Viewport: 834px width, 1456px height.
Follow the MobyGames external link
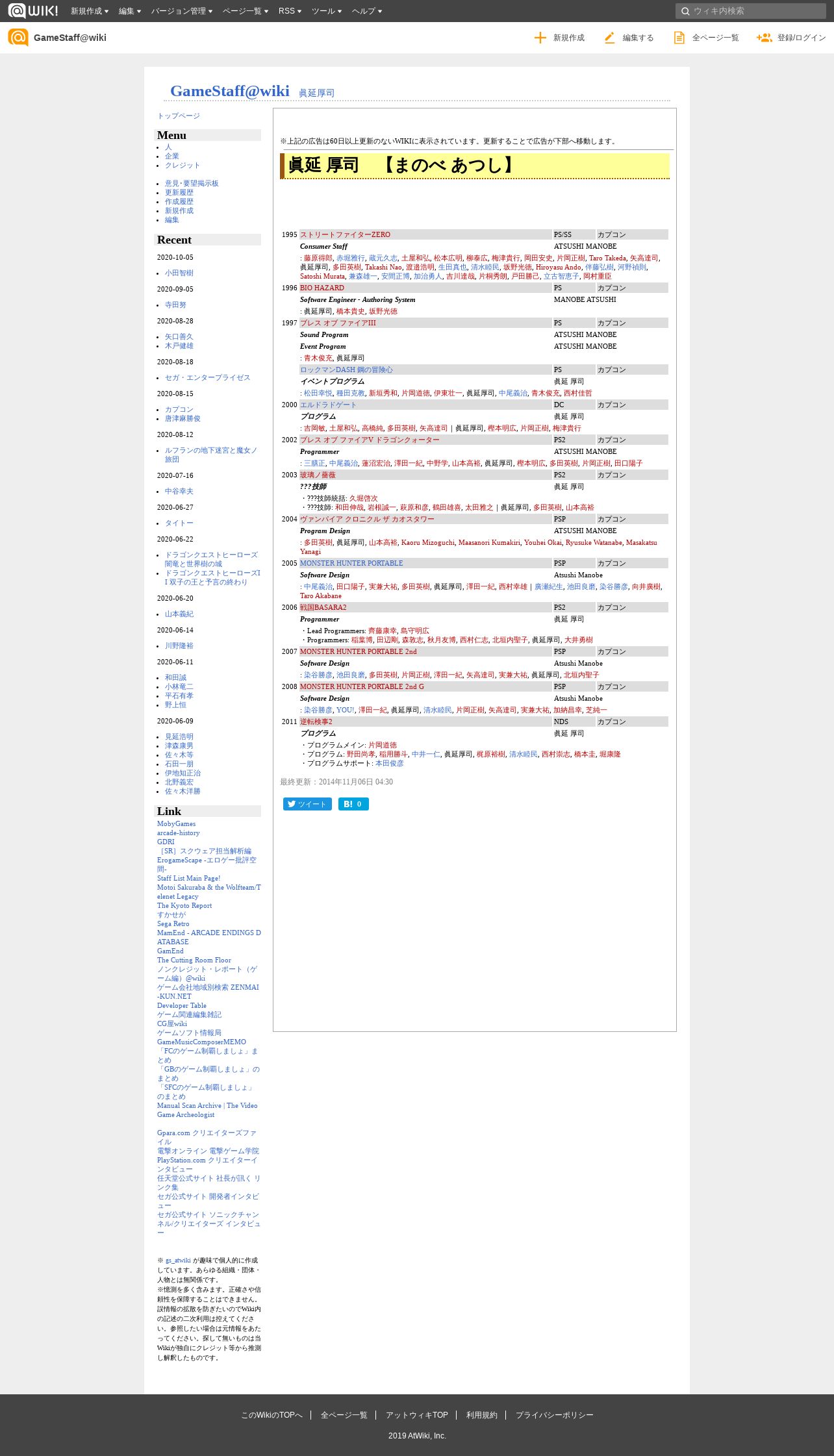[x=176, y=824]
